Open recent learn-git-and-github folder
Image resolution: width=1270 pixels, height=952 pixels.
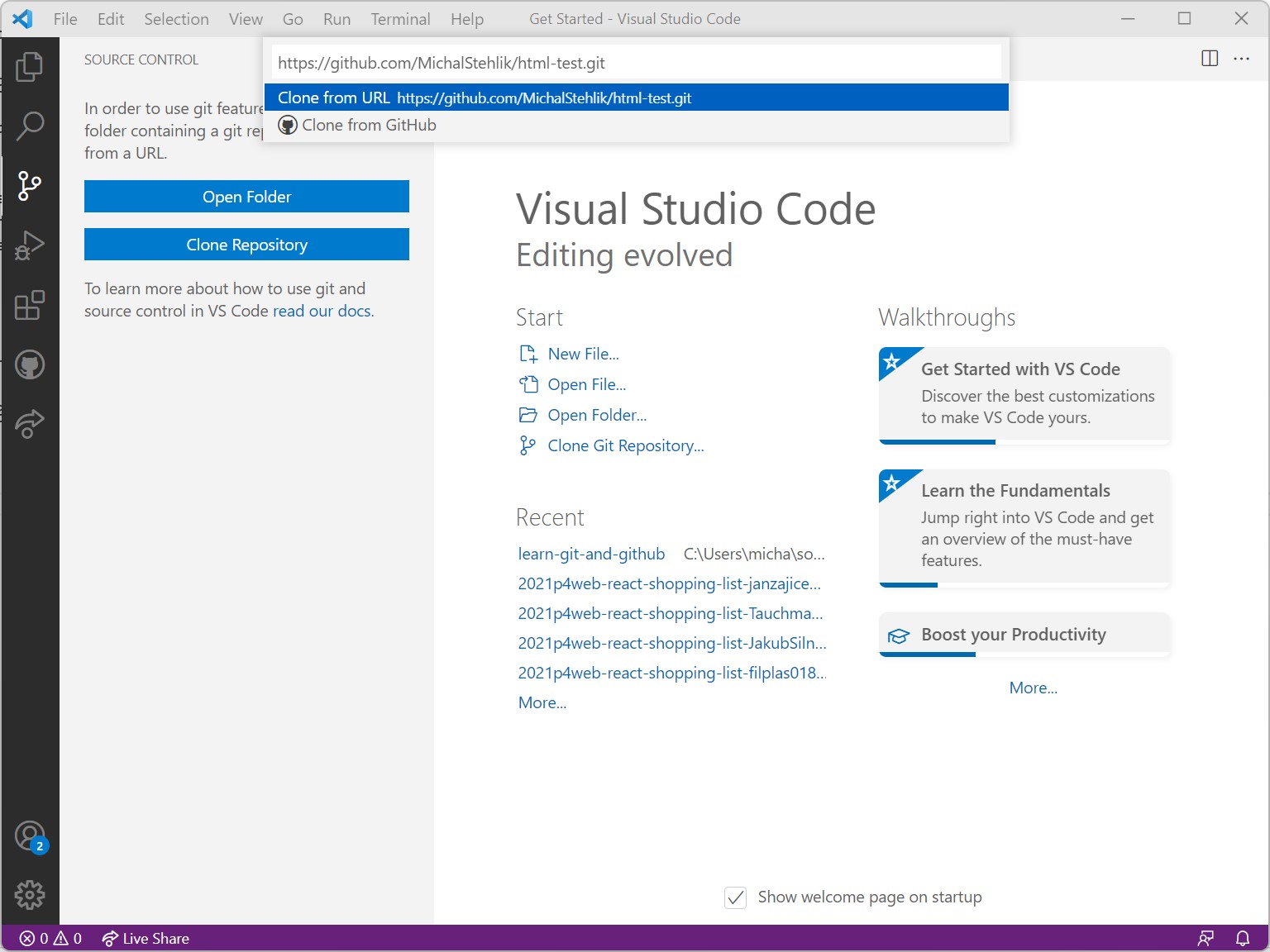tap(591, 554)
